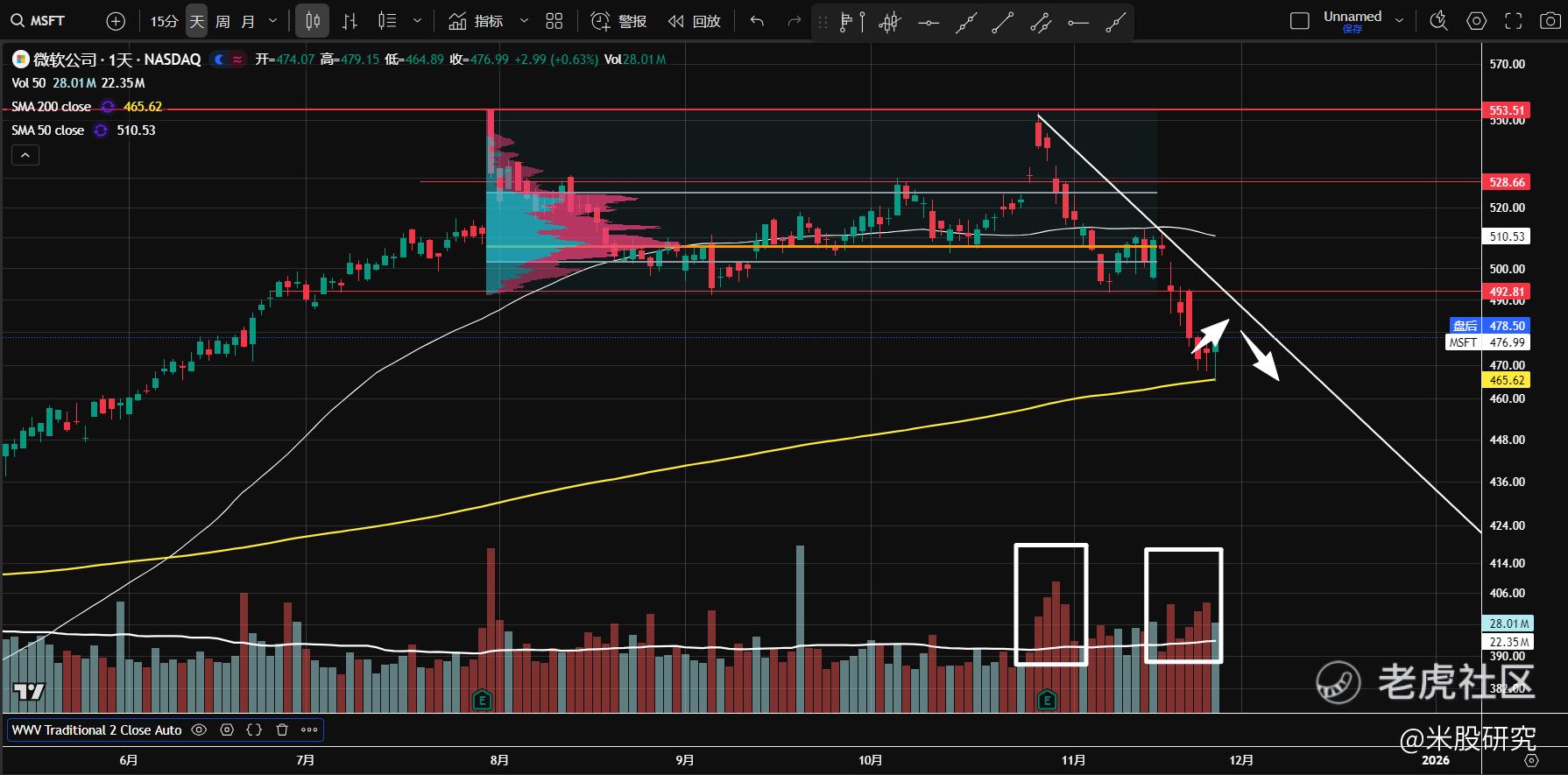Select the 天 daily timeframe
This screenshot has height=775, width=1568.
click(x=197, y=21)
